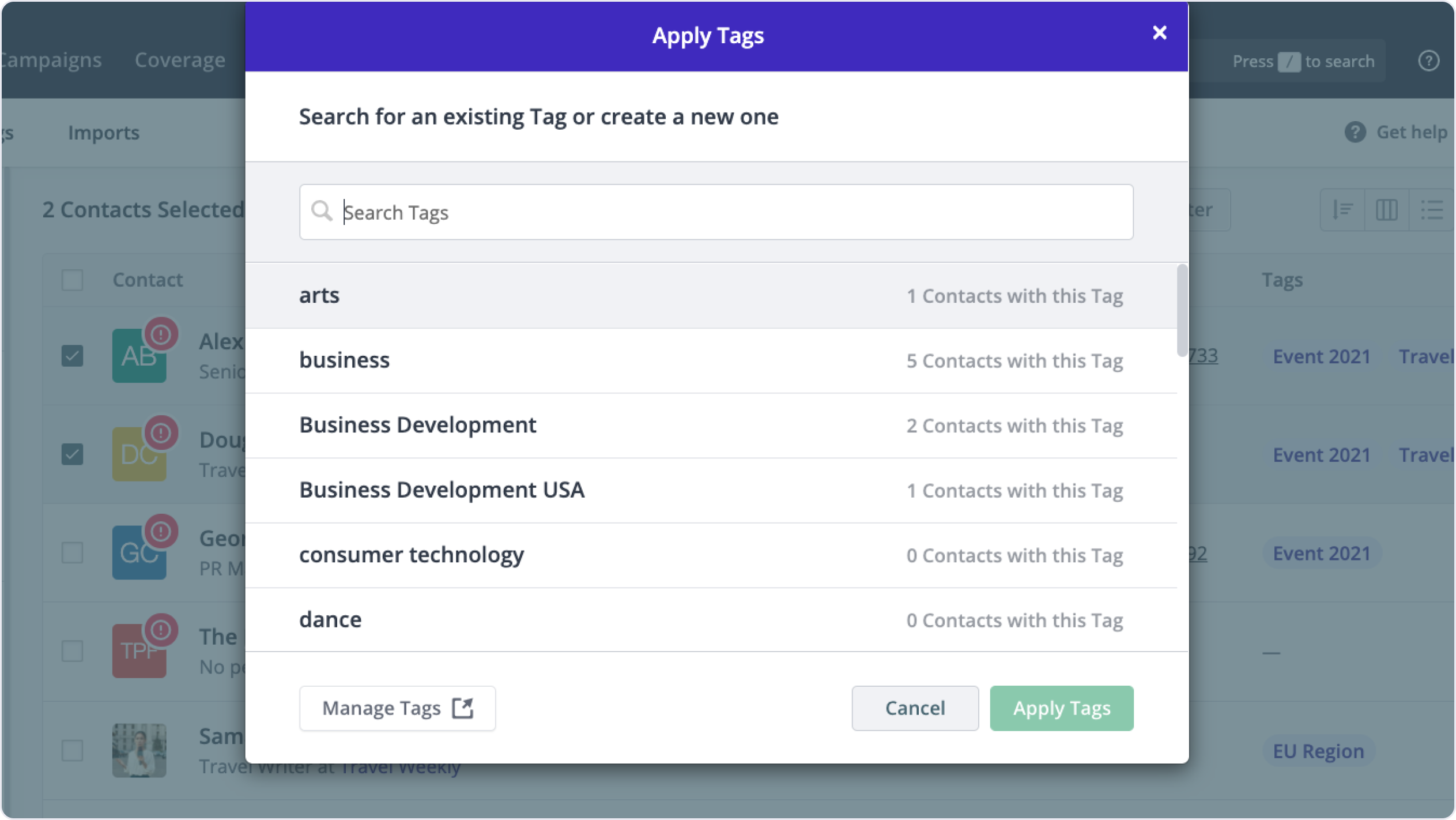
Task: Click the alert badge on DC avatar
Action: pyautogui.click(x=161, y=432)
